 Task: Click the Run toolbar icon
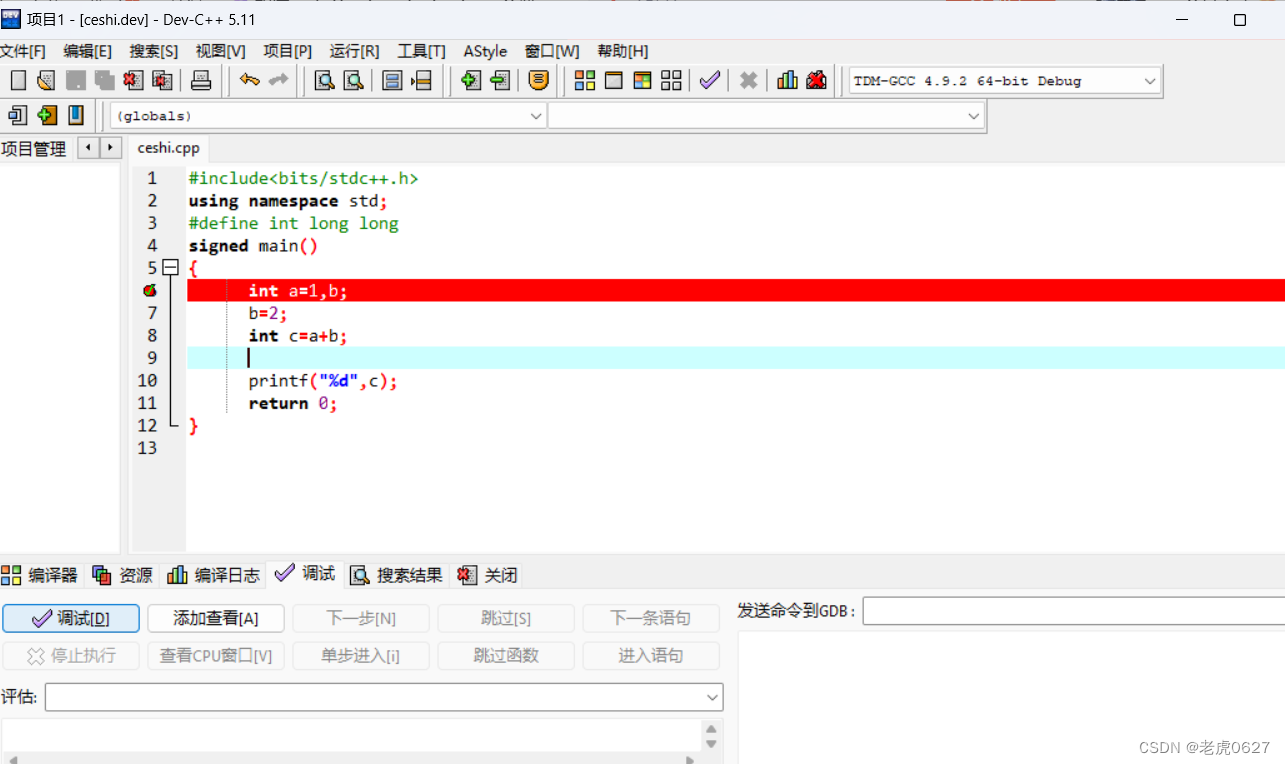[614, 81]
